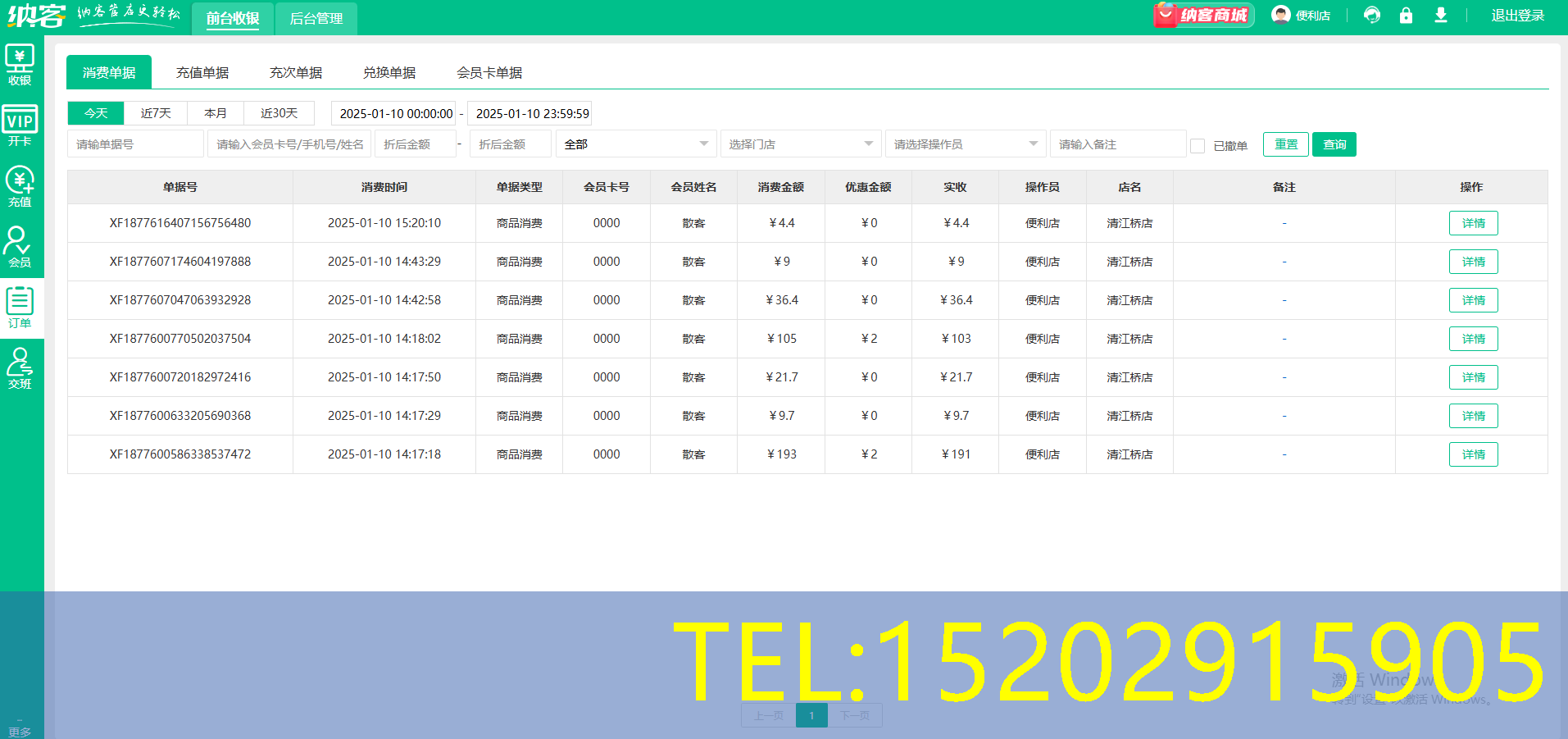Click the 请输入单据号 input field

click(x=134, y=144)
